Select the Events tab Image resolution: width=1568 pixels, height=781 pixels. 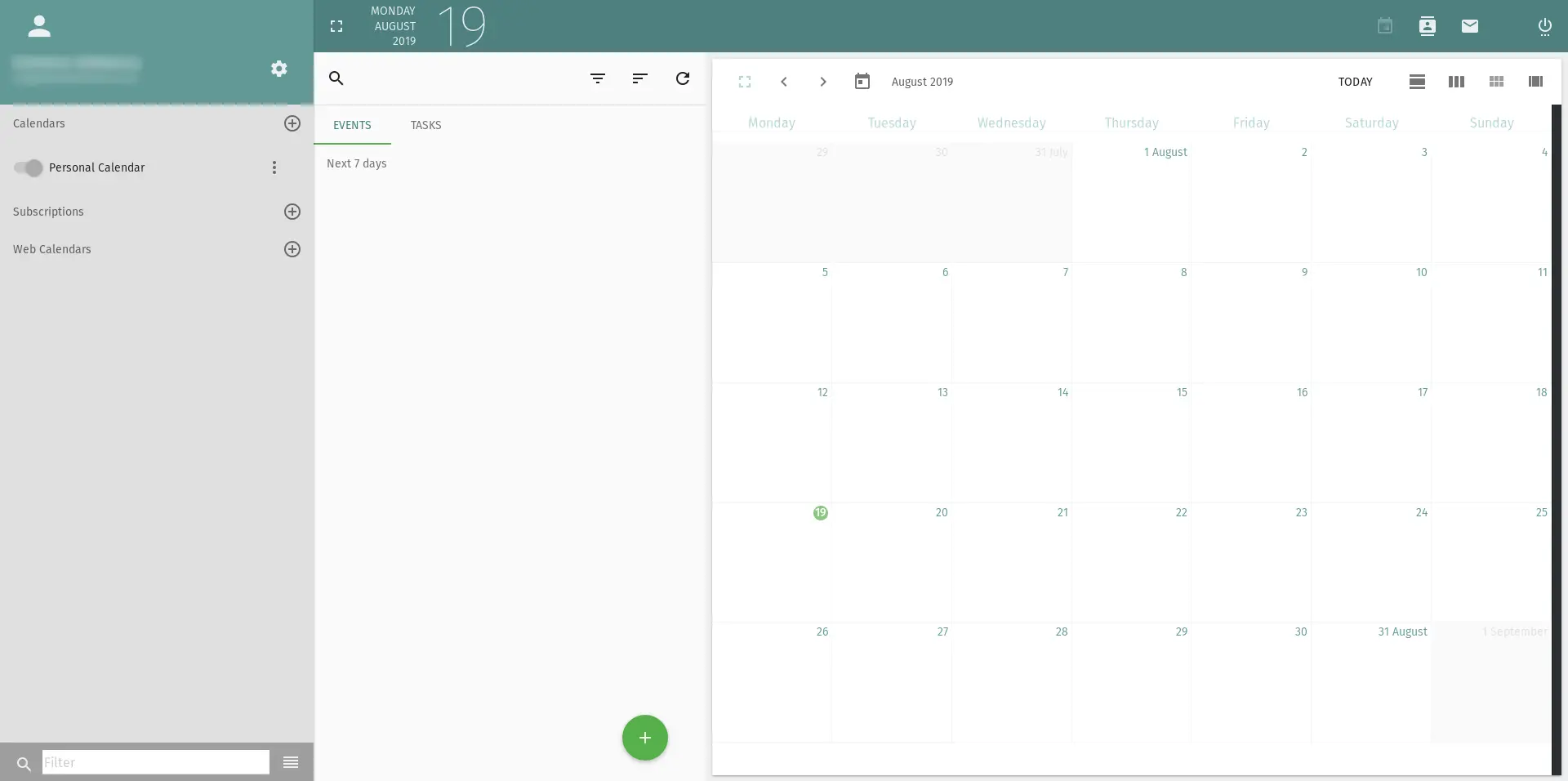pyautogui.click(x=352, y=125)
